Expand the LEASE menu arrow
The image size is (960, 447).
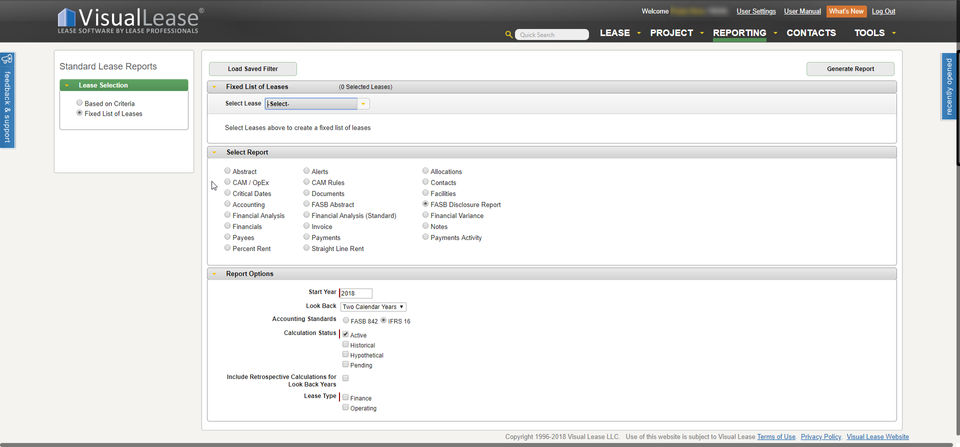click(x=639, y=33)
